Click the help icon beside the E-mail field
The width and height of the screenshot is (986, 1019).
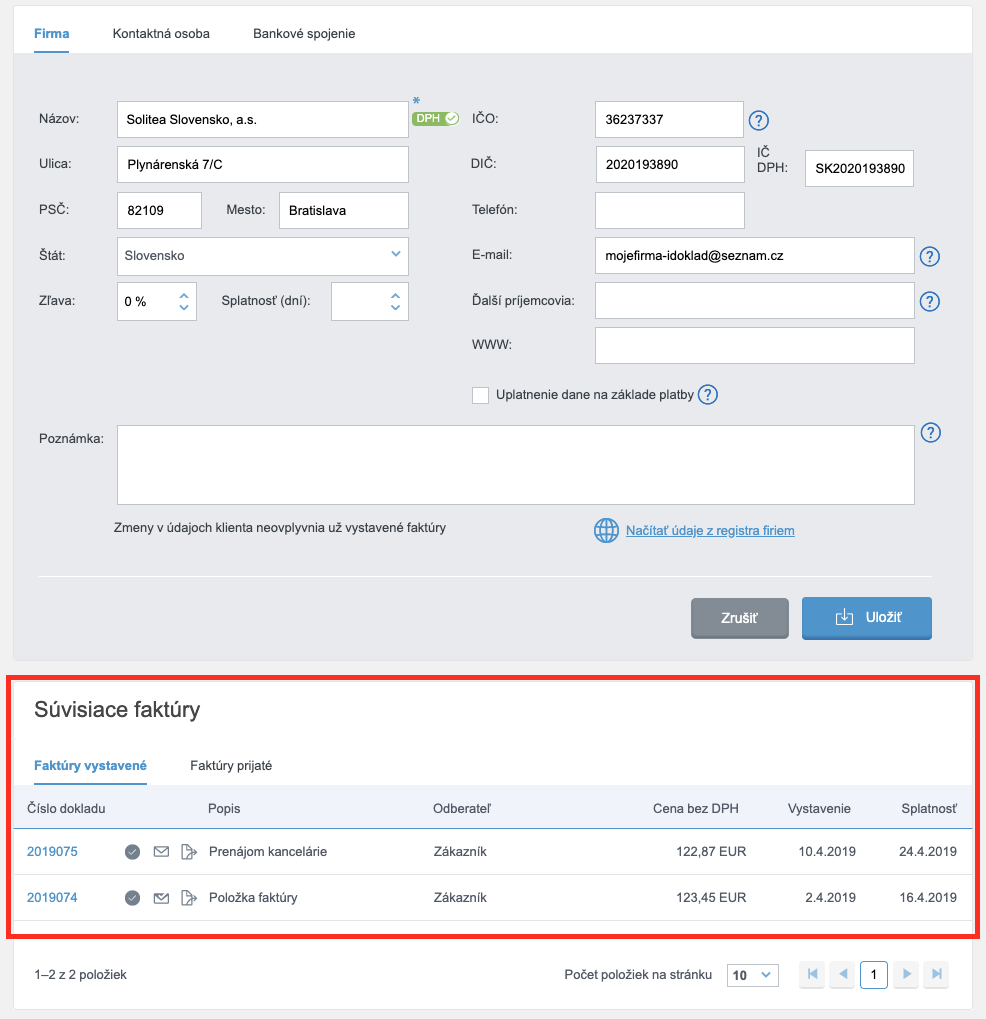pyautogui.click(x=930, y=257)
